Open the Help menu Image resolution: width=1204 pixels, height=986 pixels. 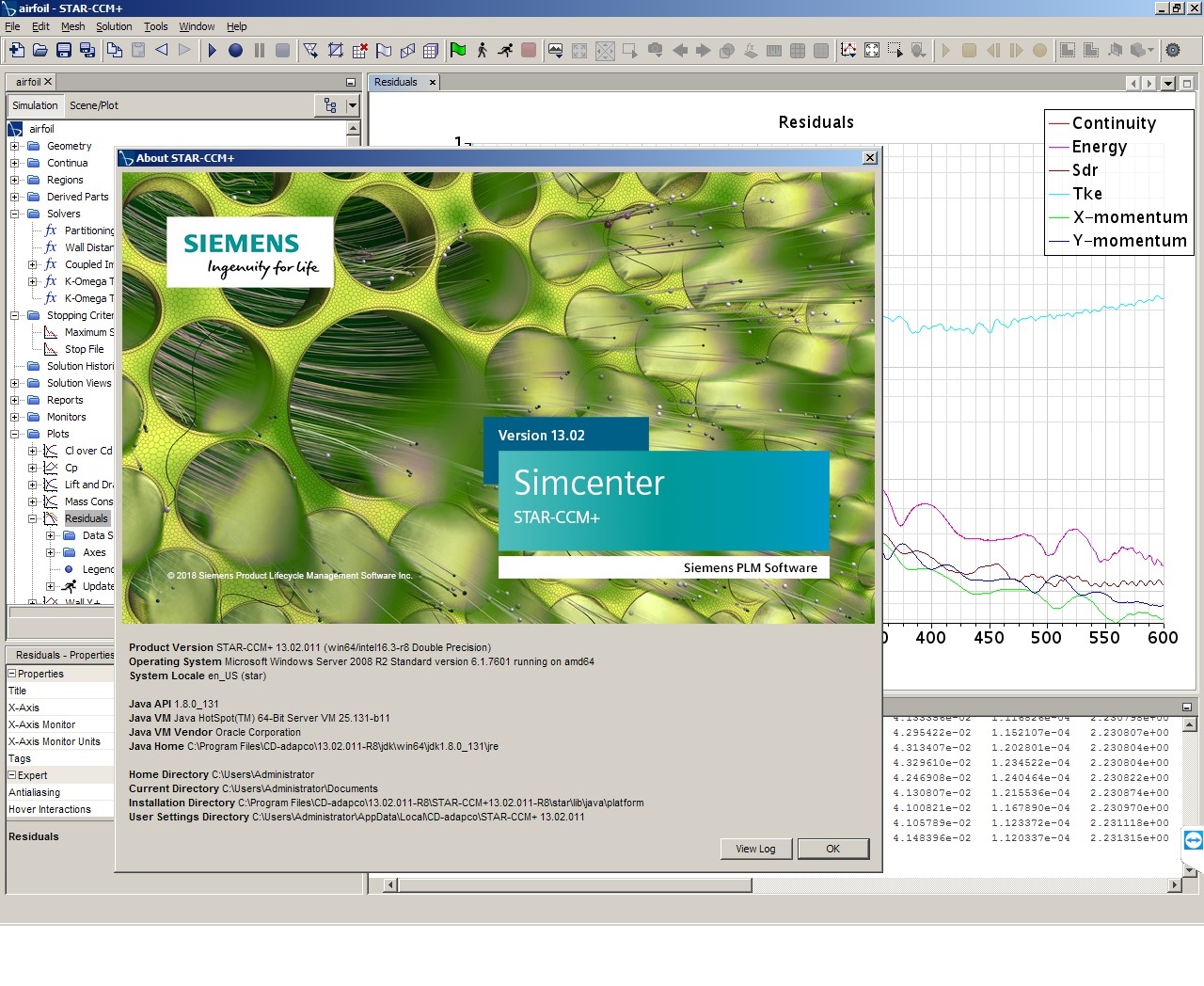click(237, 26)
